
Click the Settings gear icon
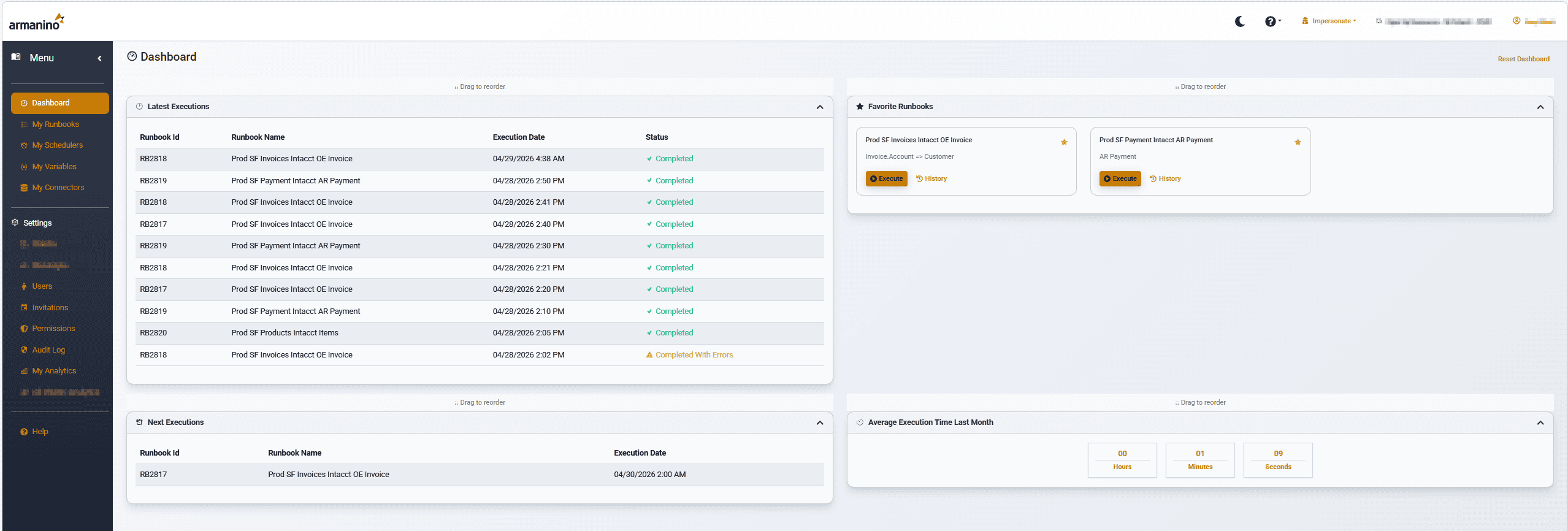(15, 223)
